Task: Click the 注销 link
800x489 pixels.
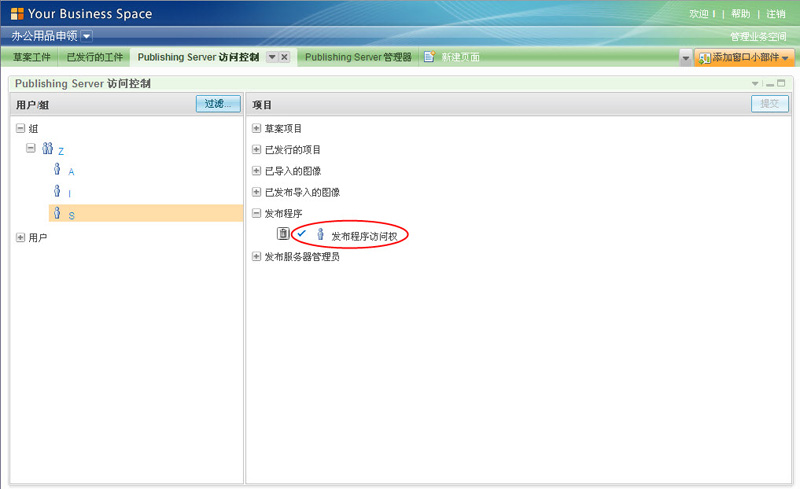Action: click(776, 14)
